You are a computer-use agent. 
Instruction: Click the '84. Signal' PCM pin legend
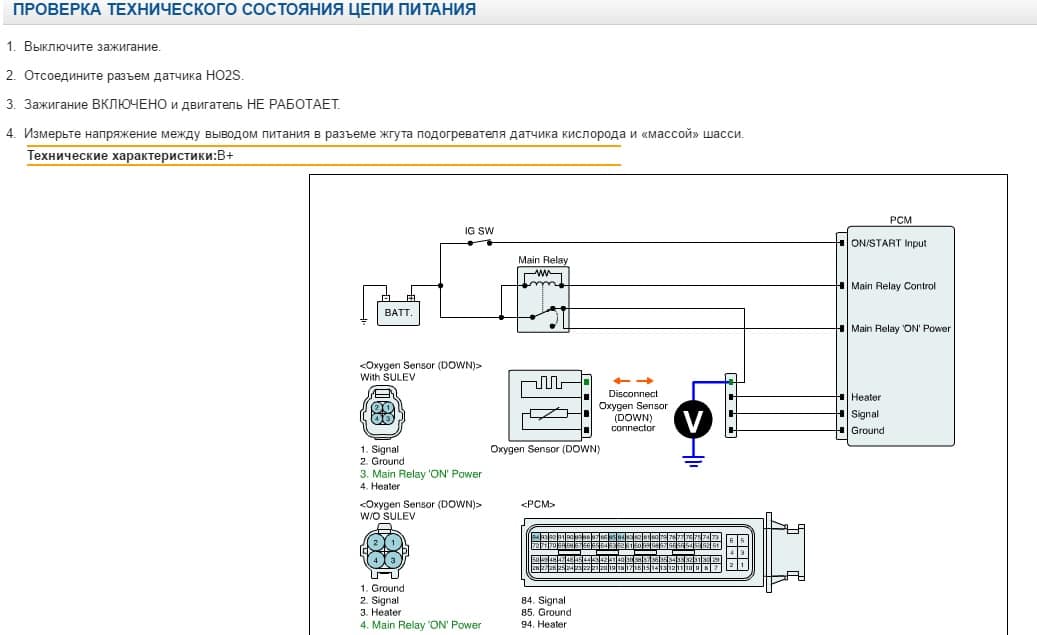click(543, 600)
